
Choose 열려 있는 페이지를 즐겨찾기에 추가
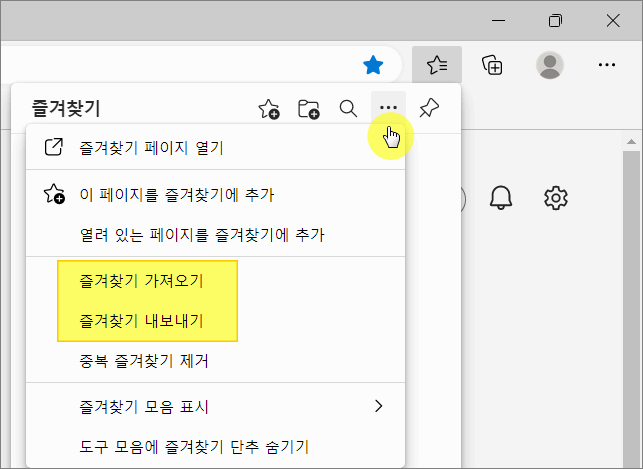[x=215, y=235]
